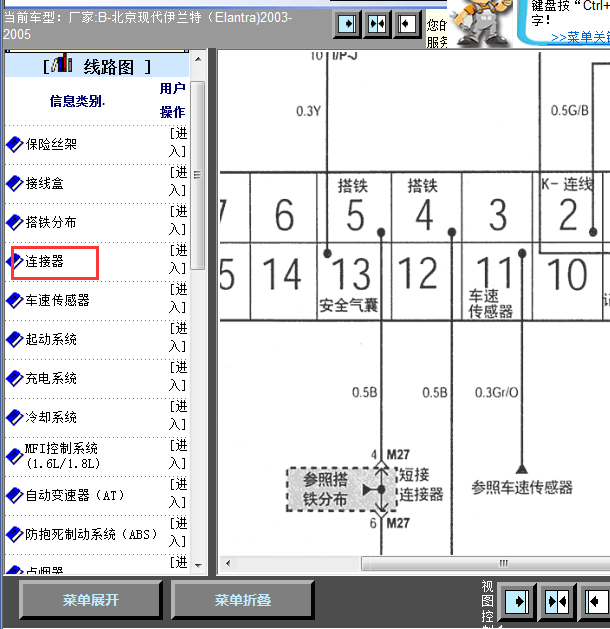Click the book icon beside 起动系统

[x=14, y=339]
